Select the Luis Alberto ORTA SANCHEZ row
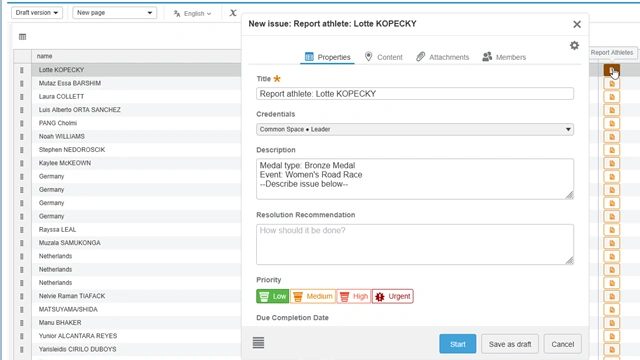Image resolution: width=640 pixels, height=360 pixels. 136,110
